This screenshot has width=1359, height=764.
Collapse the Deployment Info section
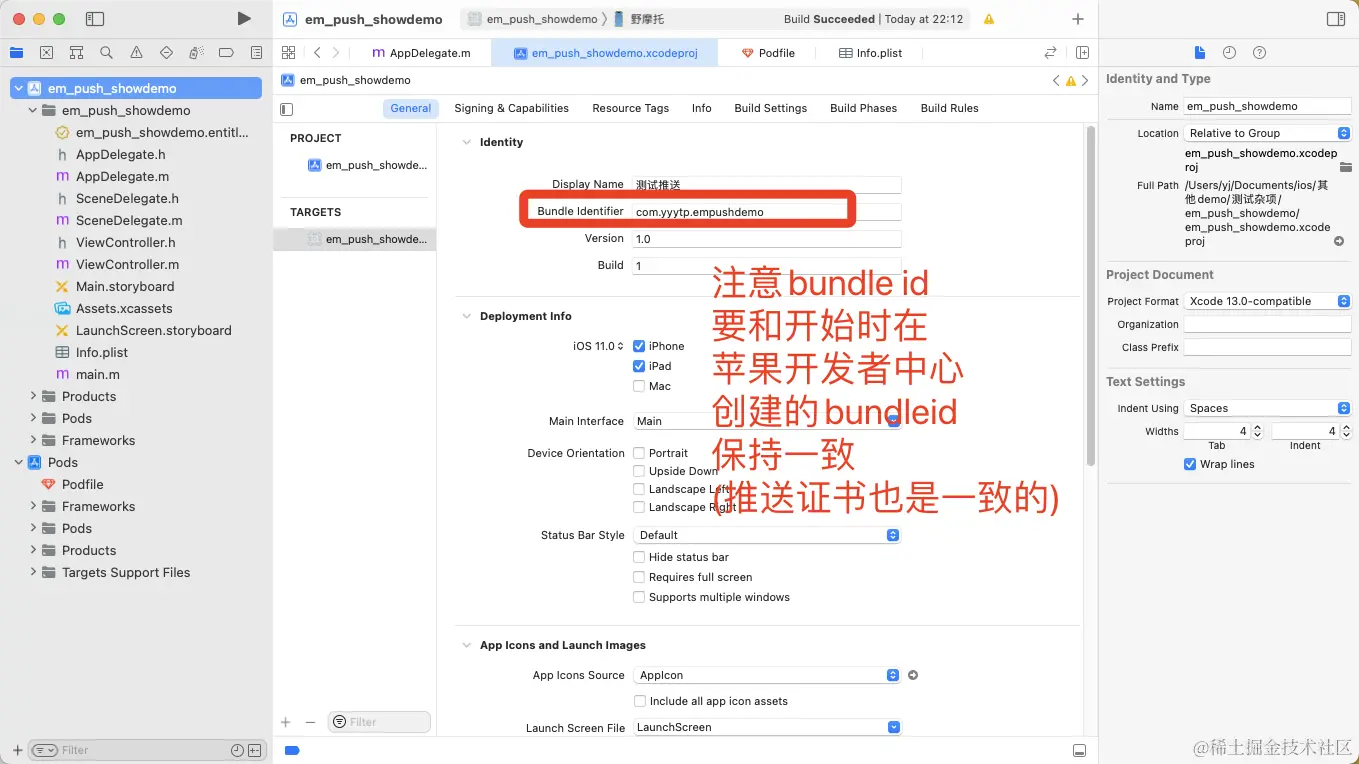coord(466,316)
